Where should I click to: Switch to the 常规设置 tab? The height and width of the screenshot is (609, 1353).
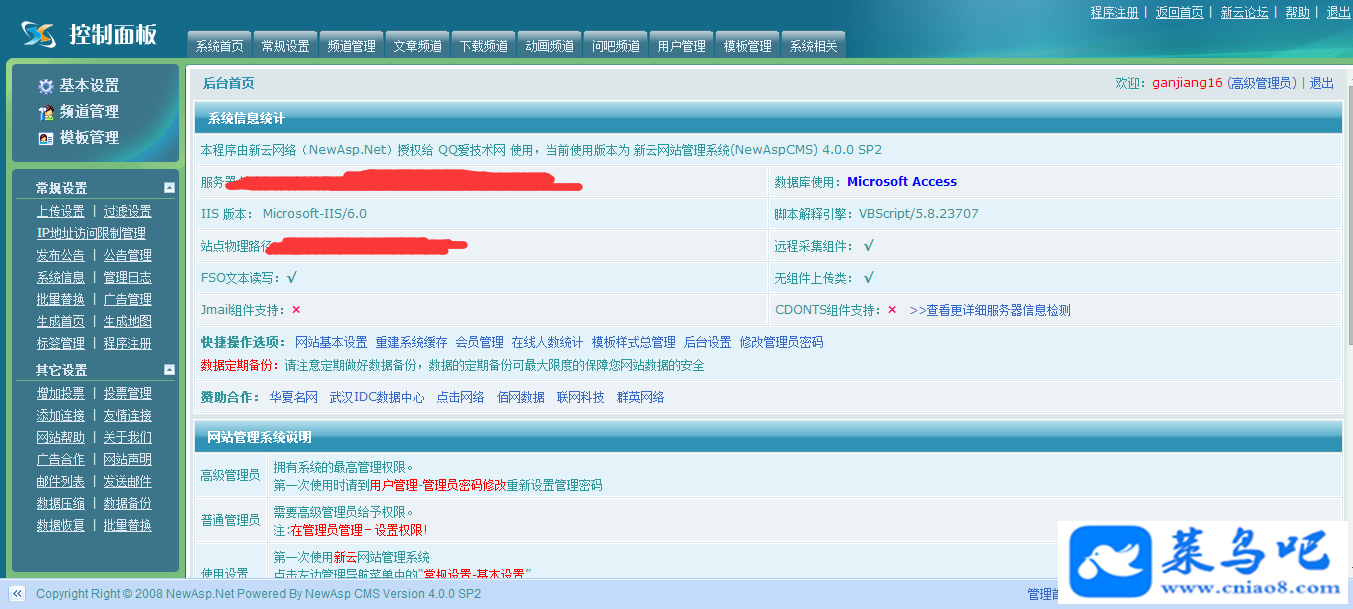tap(285, 46)
